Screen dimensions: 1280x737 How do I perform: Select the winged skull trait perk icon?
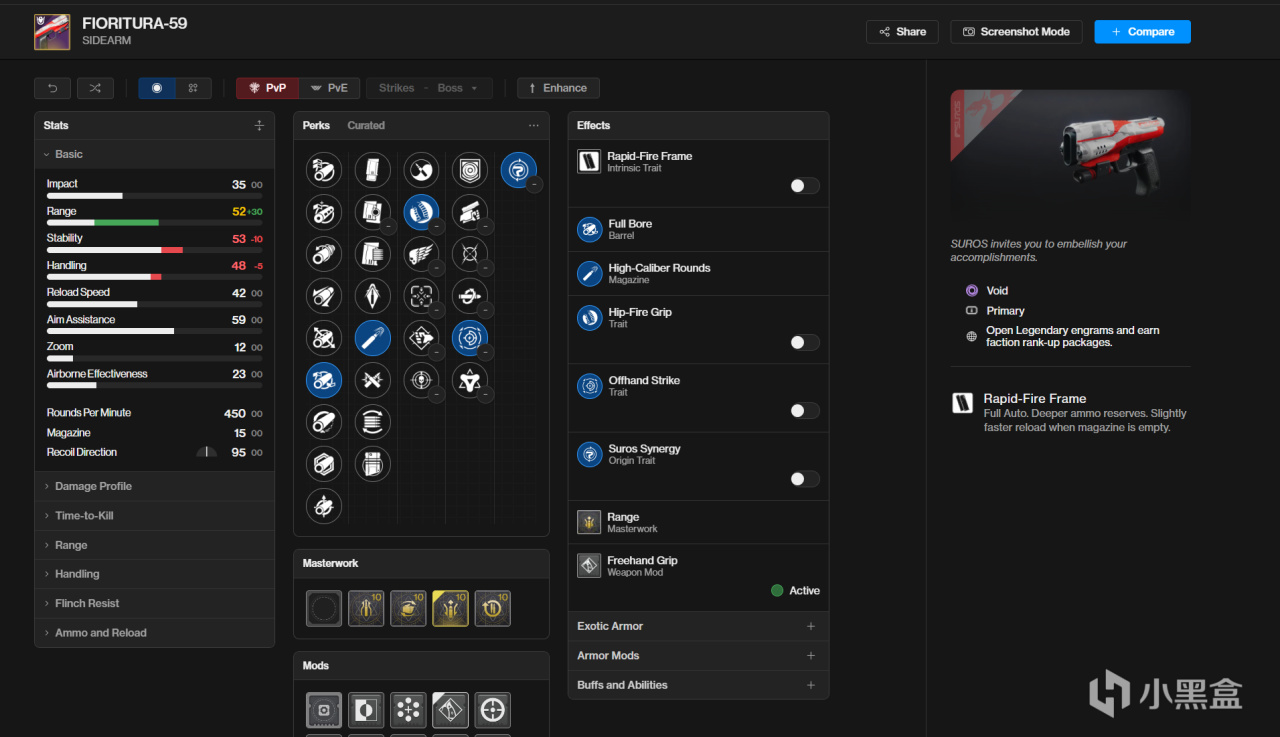tap(421, 254)
